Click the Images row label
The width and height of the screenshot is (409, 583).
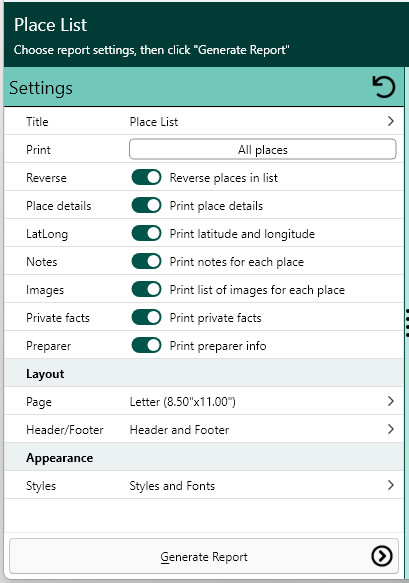(45, 290)
